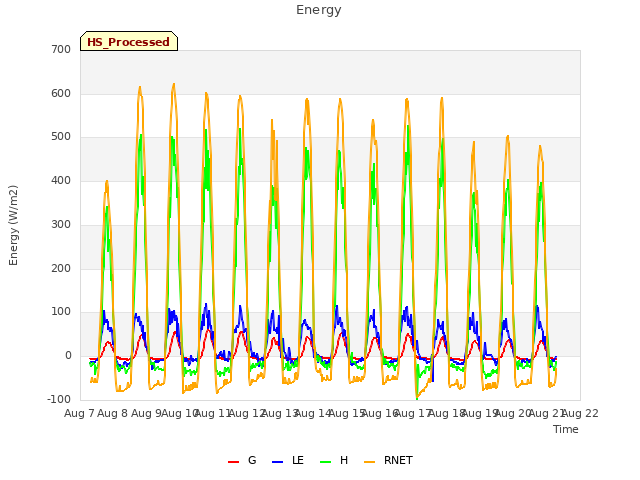Click the red G legend swatch
Screen dimensions: 640x480
click(233, 462)
